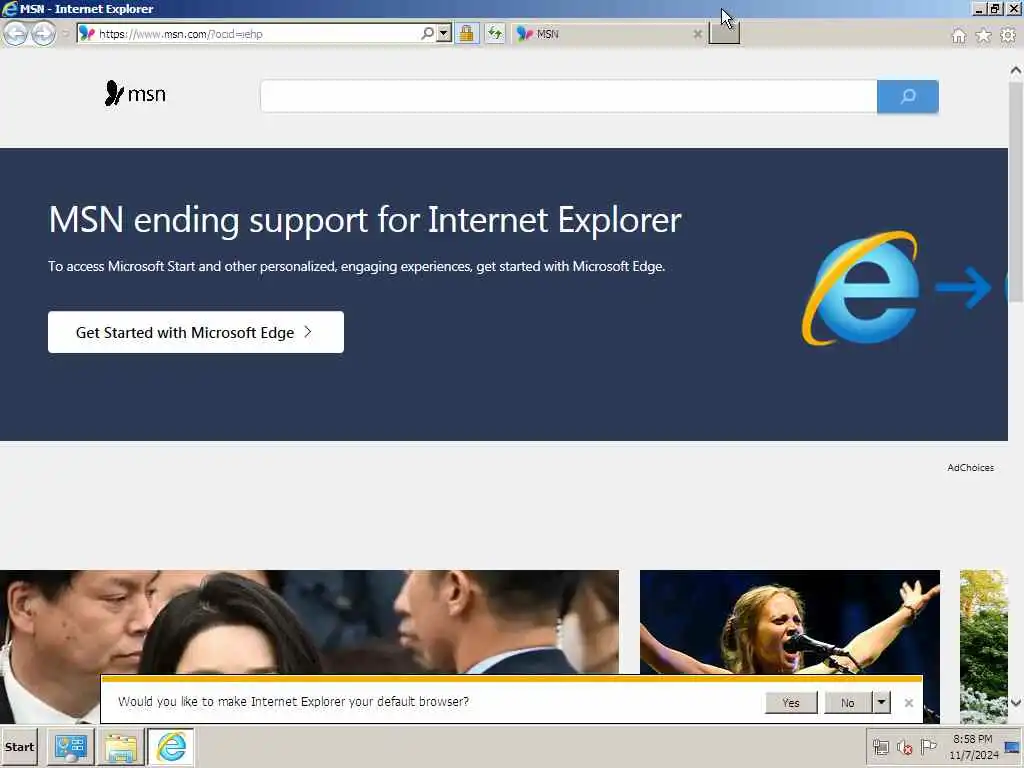Viewport: 1024px width, 768px height.
Task: Click No on default browser prompt
Action: tap(848, 703)
